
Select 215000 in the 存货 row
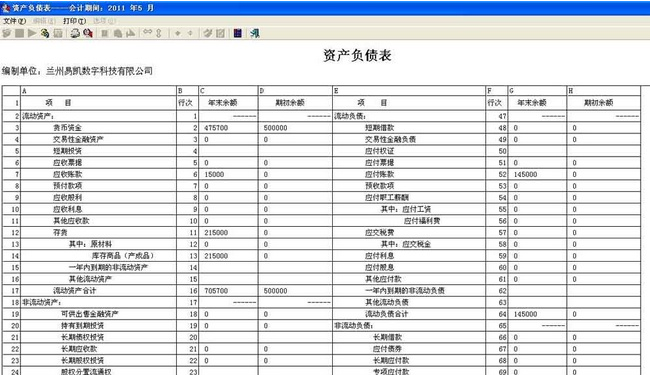(228, 233)
